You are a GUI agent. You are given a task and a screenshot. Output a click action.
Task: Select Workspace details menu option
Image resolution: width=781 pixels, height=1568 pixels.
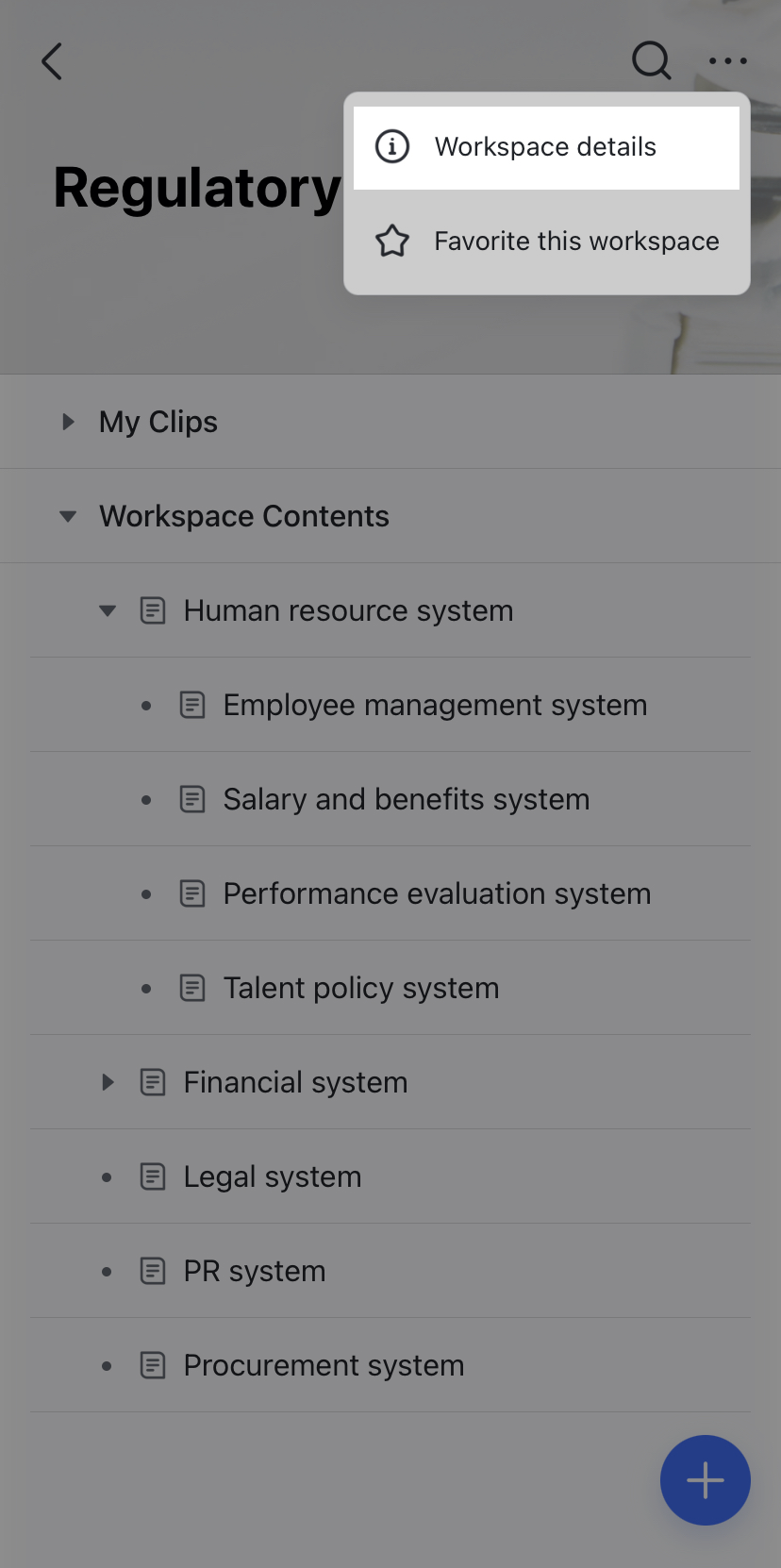545,147
